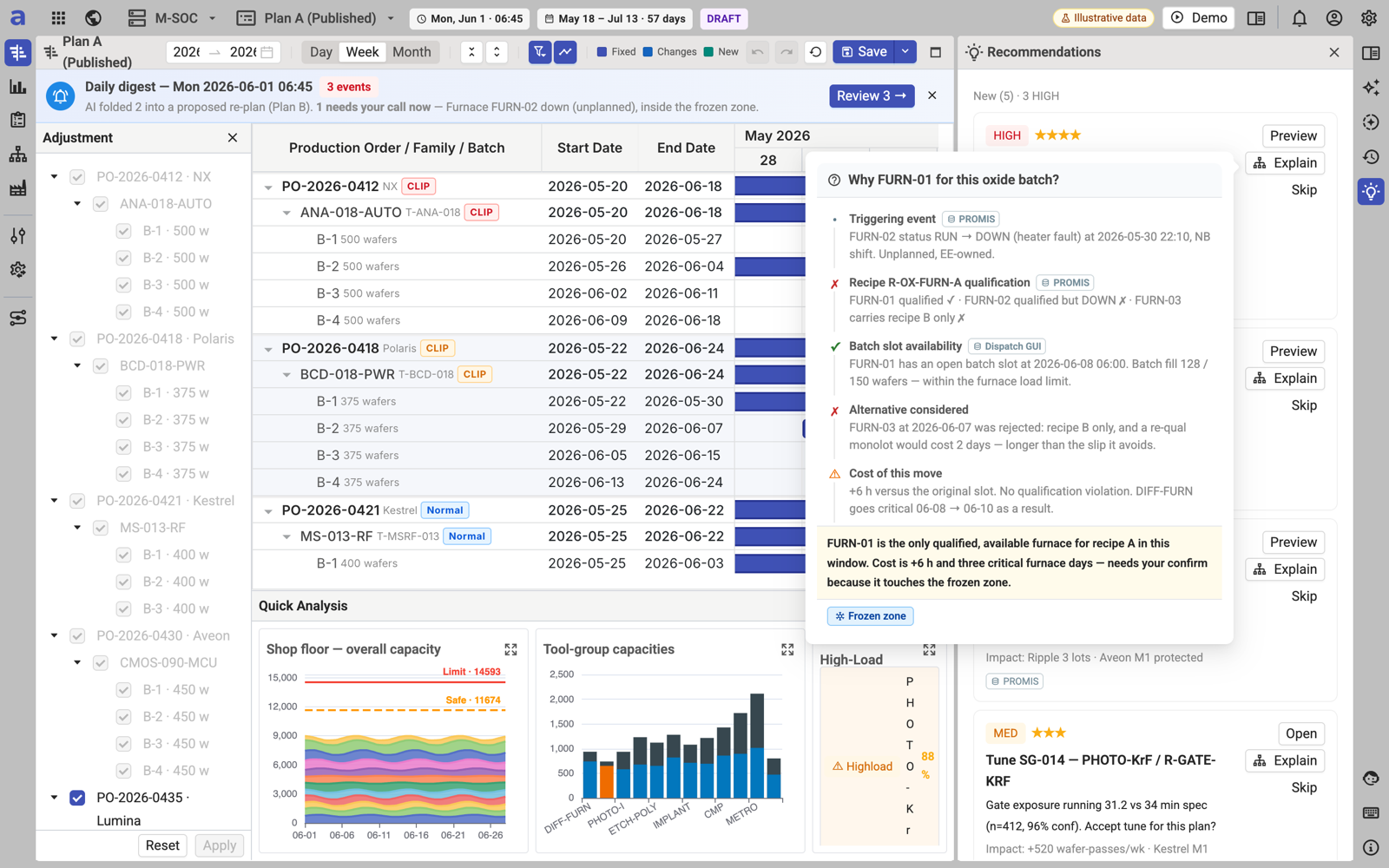Open the Save options dropdown arrow
The image size is (1389, 868).
pos(905,52)
